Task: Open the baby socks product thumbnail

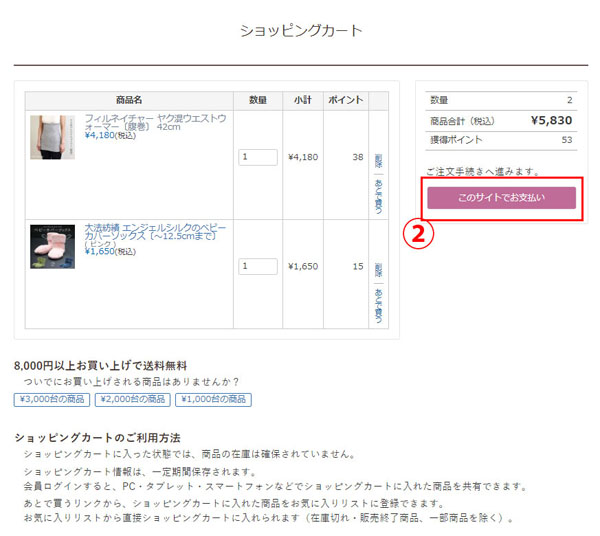Action: pyautogui.click(x=52, y=246)
